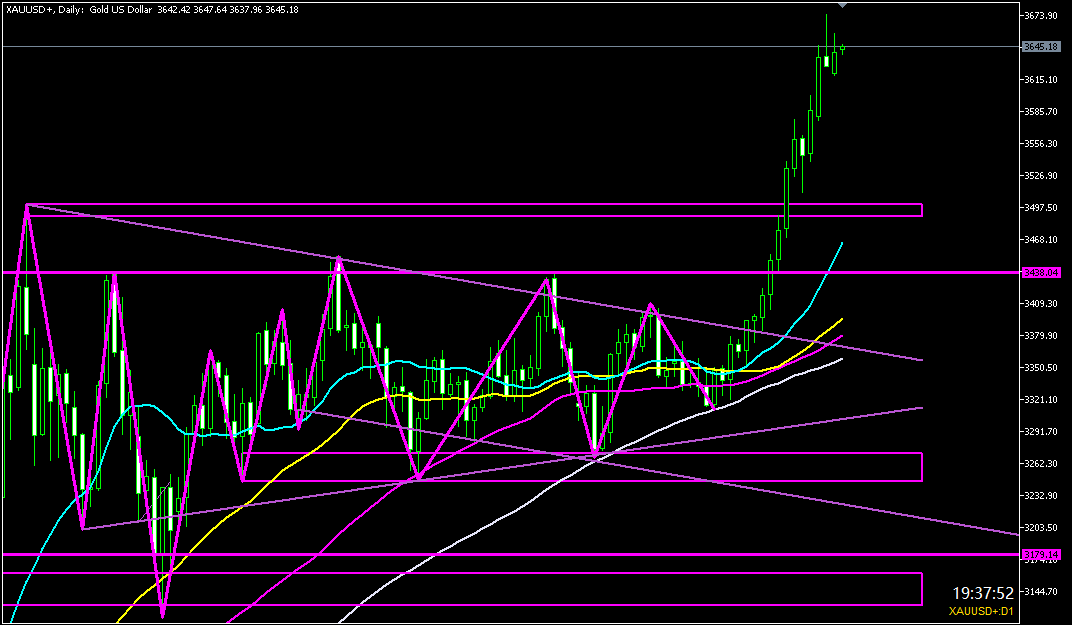Image resolution: width=1072 pixels, height=625 pixels.
Task: Click the gray chart shift triangle marker
Action: pos(842,6)
